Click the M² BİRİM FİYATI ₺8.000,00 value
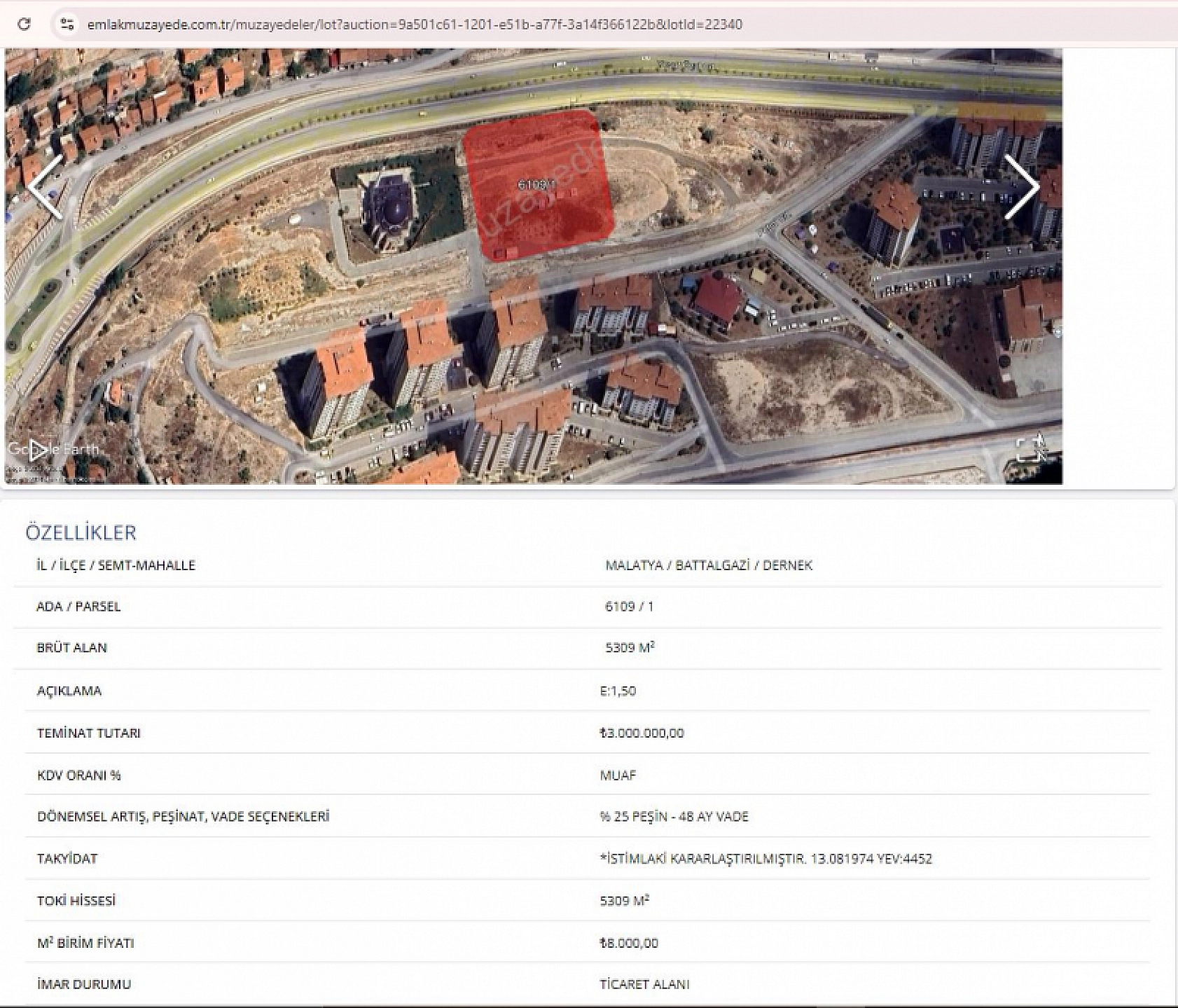 [629, 943]
